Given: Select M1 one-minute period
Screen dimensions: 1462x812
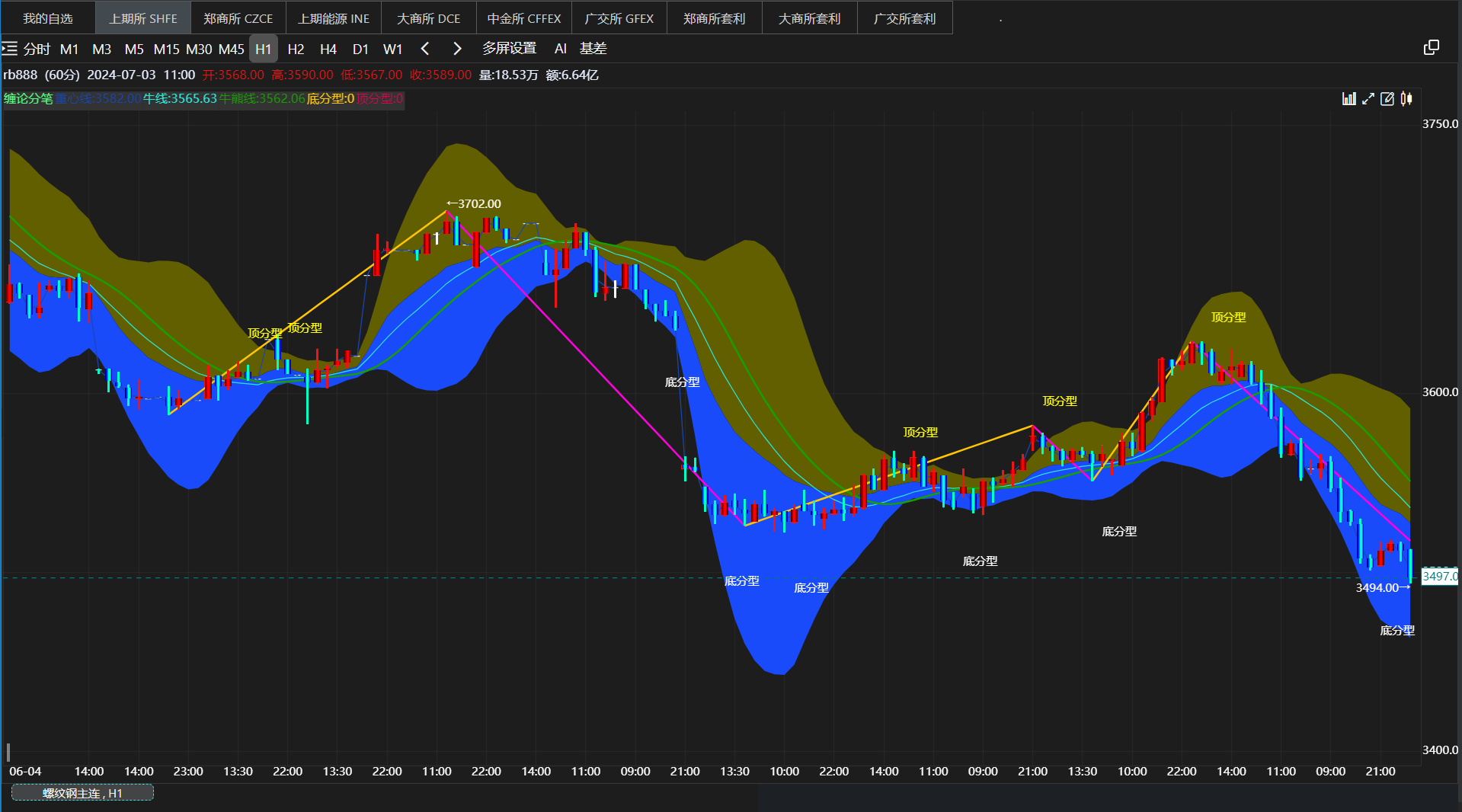Looking at the screenshot, I should click(x=69, y=49).
